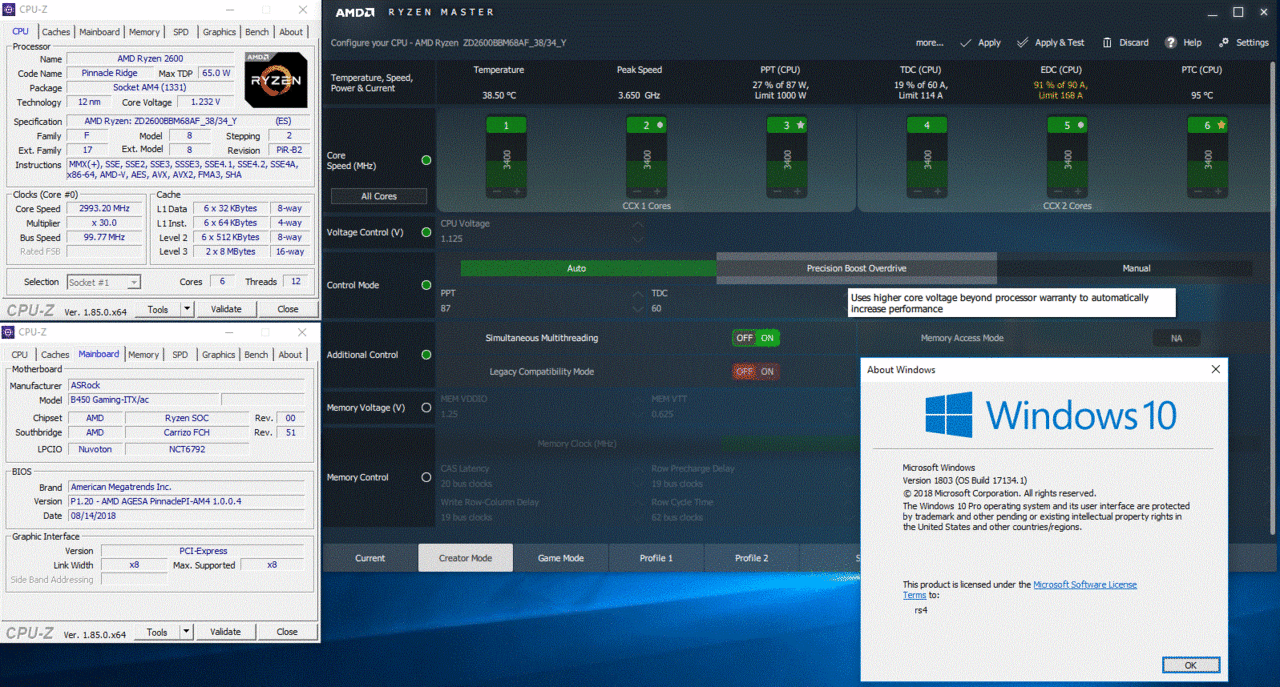Click Close button in Mainboard CPU-Z window
Image resolution: width=1280 pixels, height=687 pixels.
tap(287, 632)
